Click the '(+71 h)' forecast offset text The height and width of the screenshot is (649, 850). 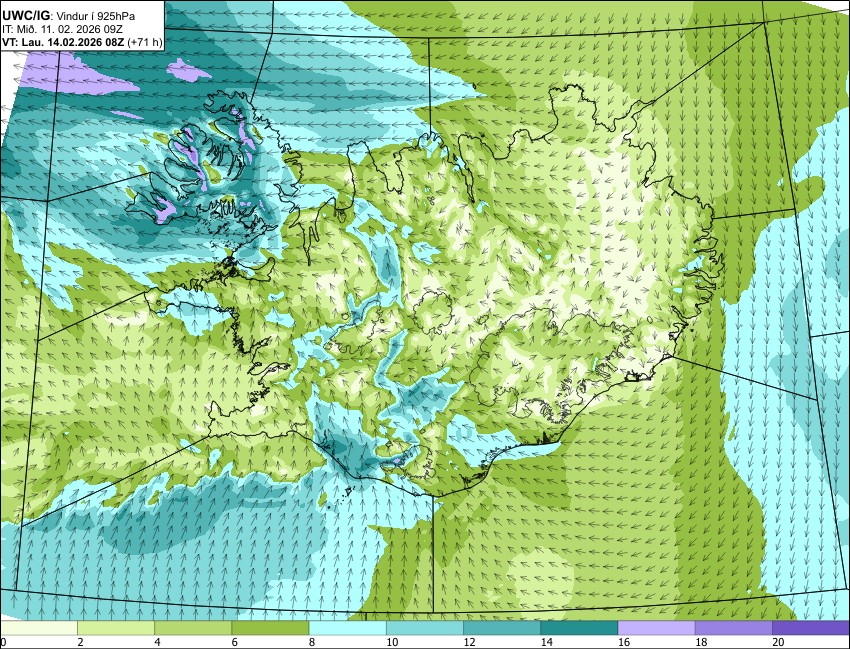[x=144, y=42]
